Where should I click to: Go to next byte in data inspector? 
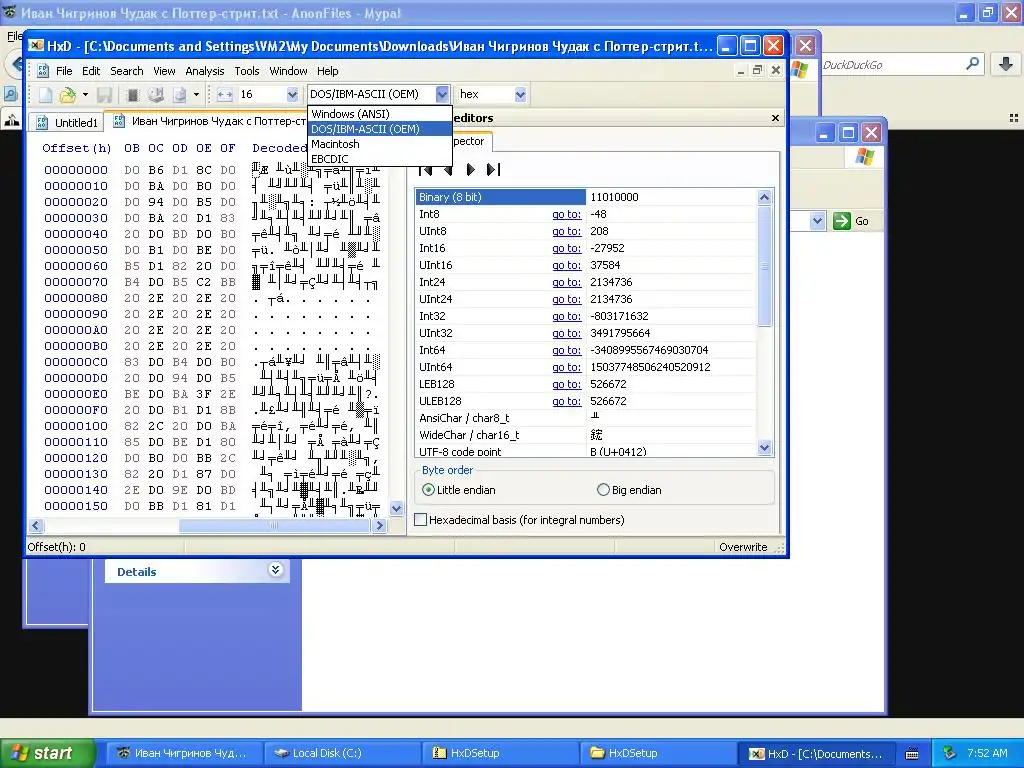(471, 170)
